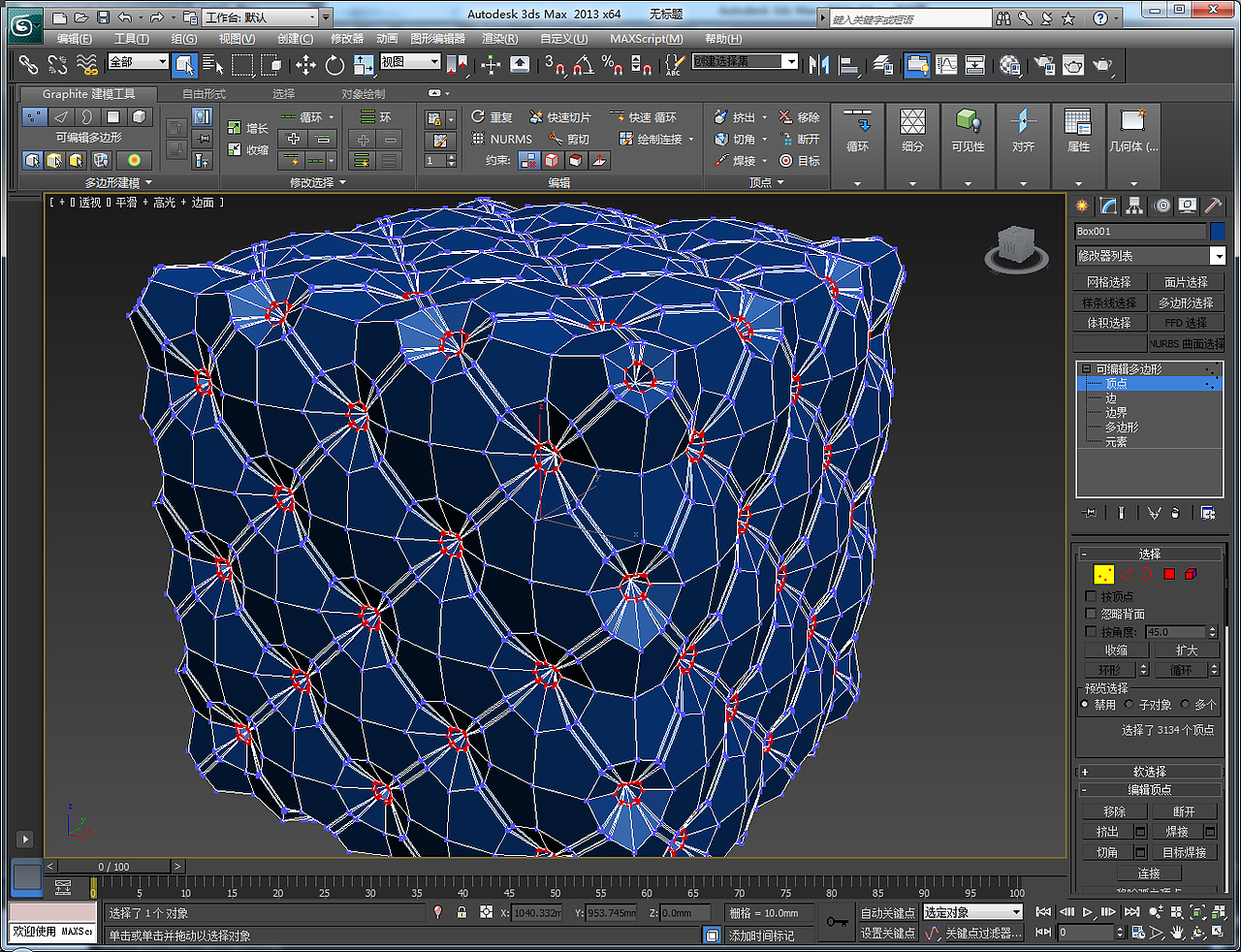The height and width of the screenshot is (952, 1241).
Task: Click the teapot Render Production icon
Action: [x=1102, y=65]
